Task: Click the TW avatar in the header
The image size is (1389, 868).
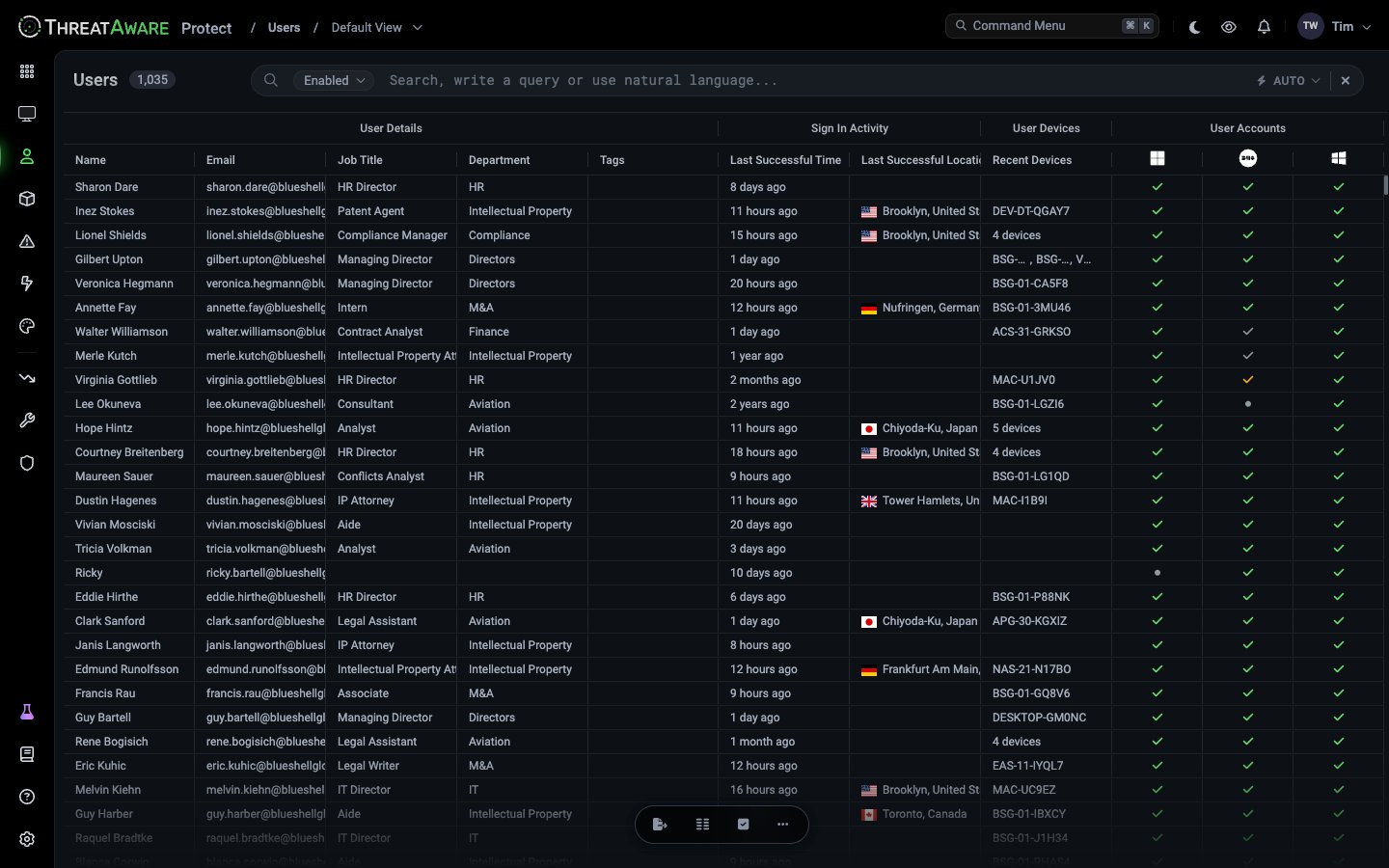Action: [x=1310, y=27]
